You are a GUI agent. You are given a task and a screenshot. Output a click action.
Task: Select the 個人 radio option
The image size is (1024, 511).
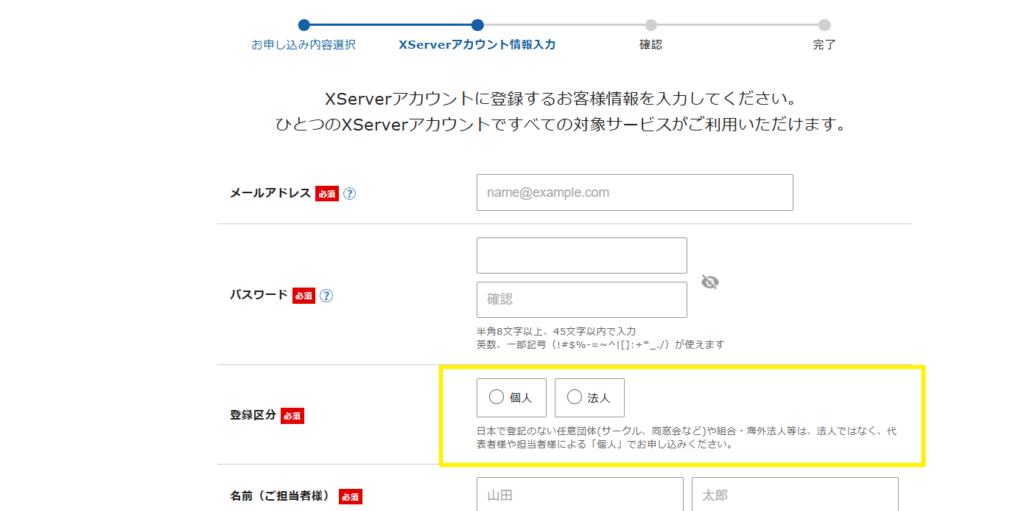[511, 397]
